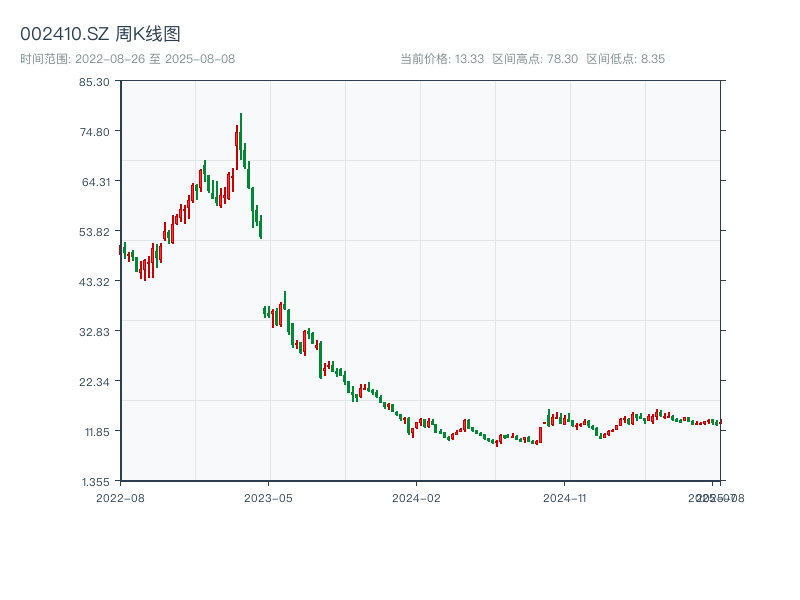The image size is (800, 600).
Task: Click the 11.85 price axis label
Action: (94, 431)
